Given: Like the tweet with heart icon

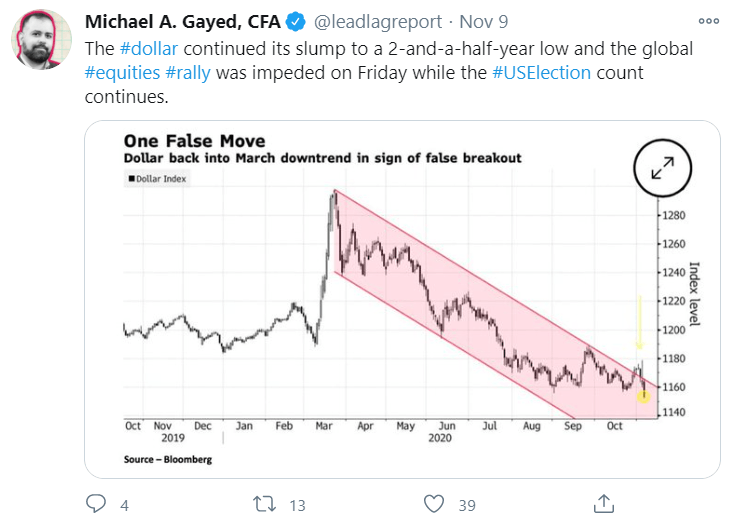Looking at the screenshot, I should pos(433,503).
